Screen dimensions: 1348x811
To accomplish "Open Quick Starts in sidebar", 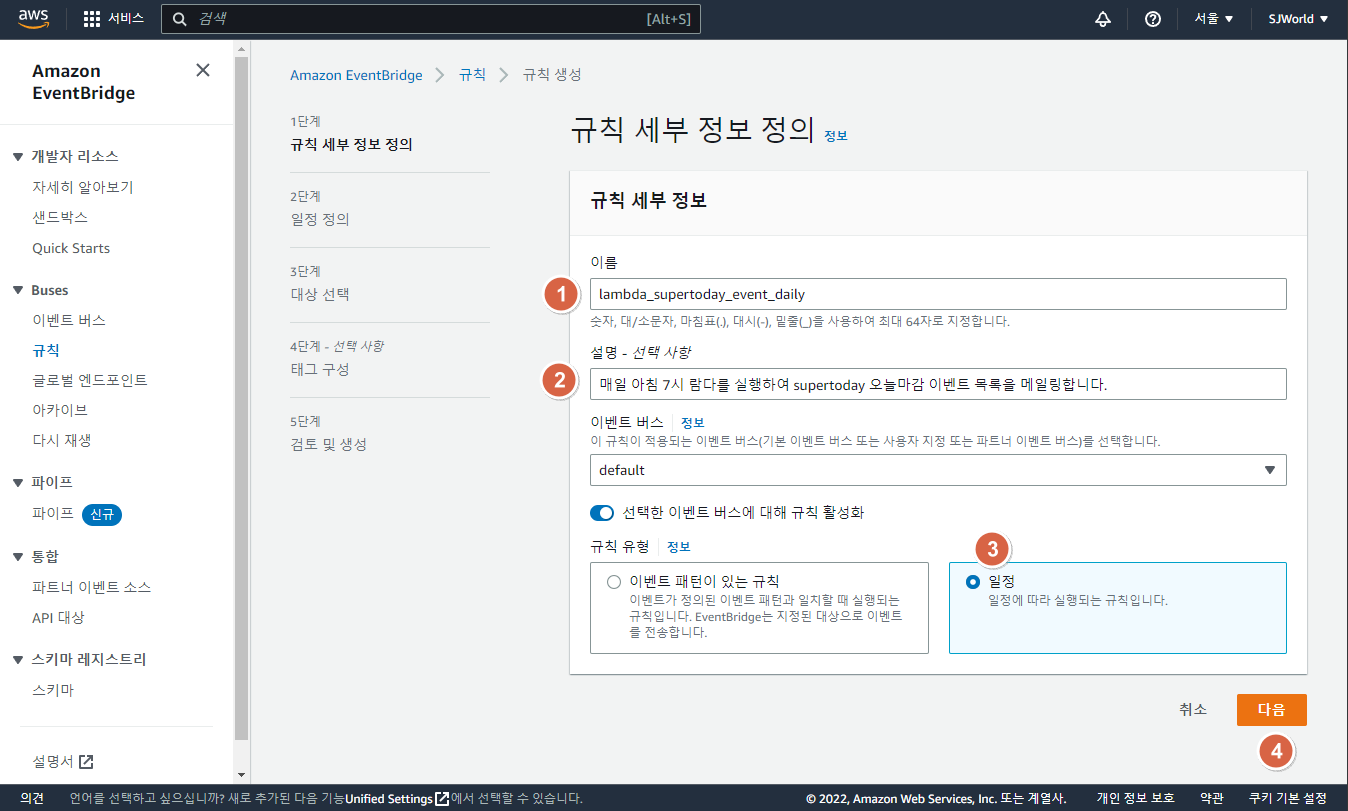I will point(71,248).
